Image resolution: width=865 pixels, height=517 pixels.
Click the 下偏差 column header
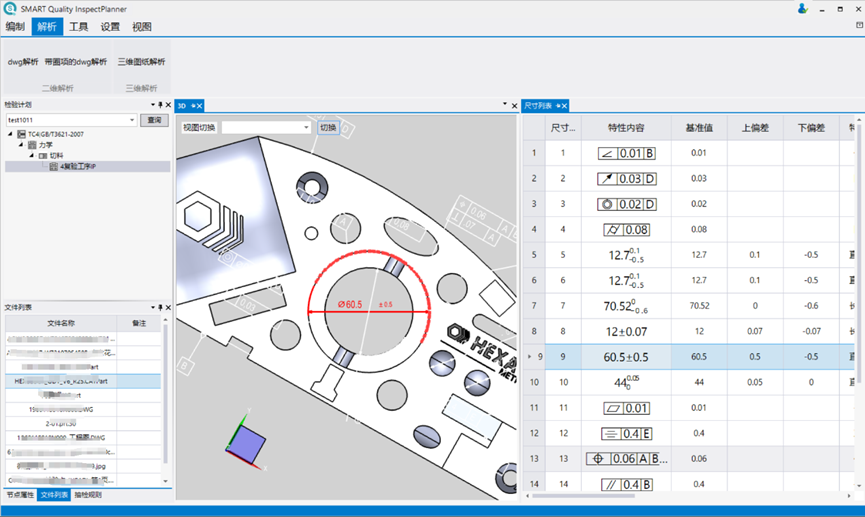point(811,128)
